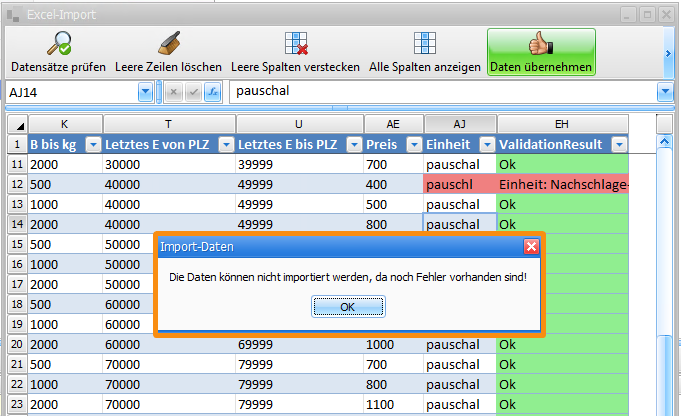Select row header 14
Image resolution: width=681 pixels, height=416 pixels.
coord(17,224)
